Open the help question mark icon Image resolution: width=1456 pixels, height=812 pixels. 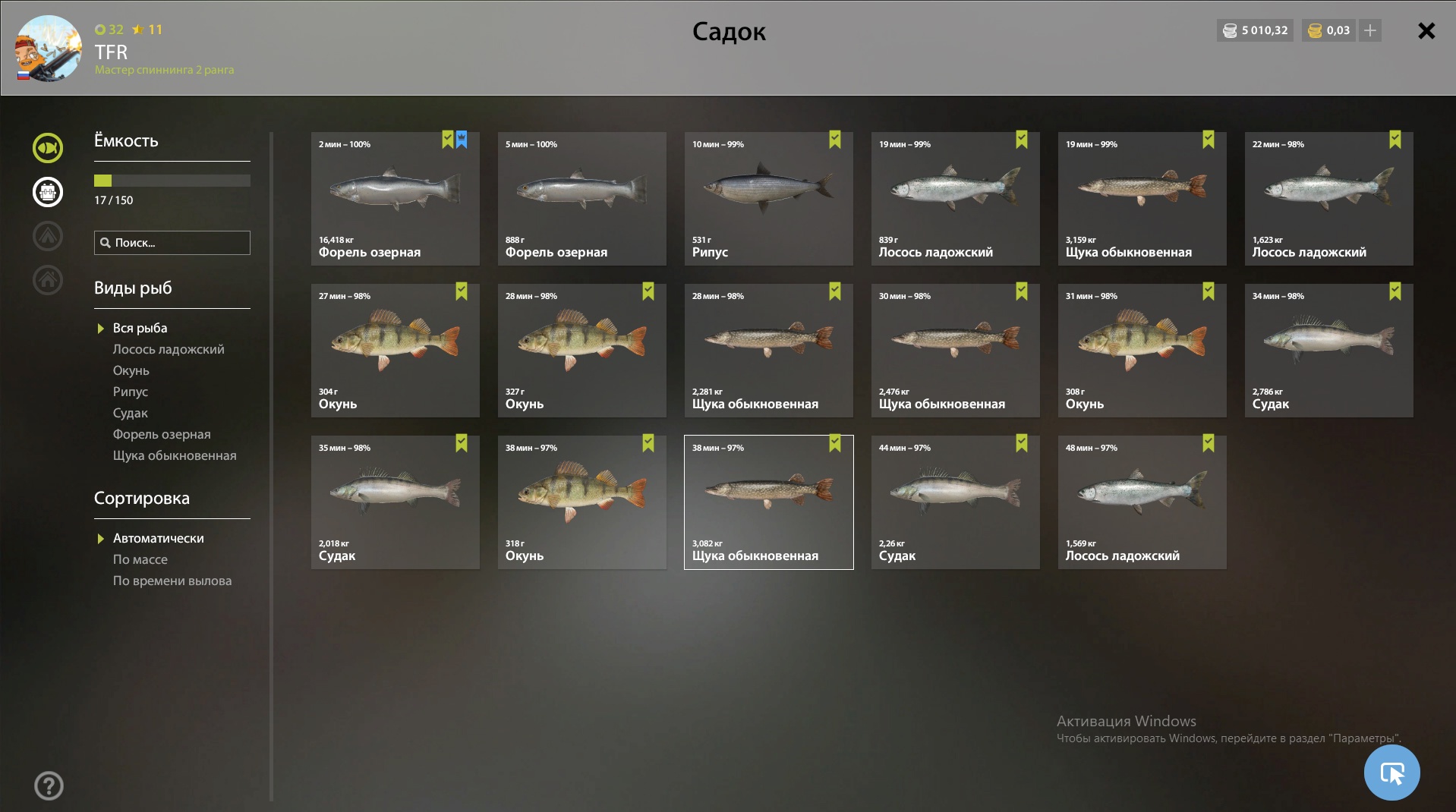click(x=49, y=786)
